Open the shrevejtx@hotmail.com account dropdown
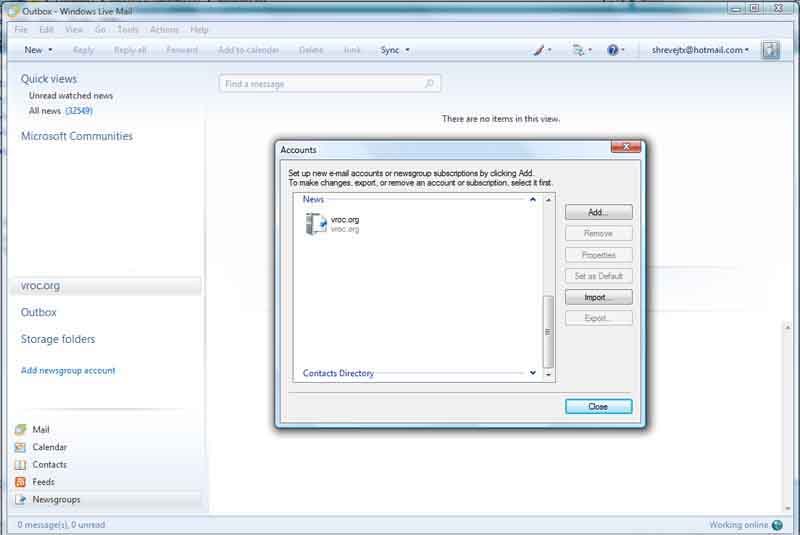 tap(700, 50)
